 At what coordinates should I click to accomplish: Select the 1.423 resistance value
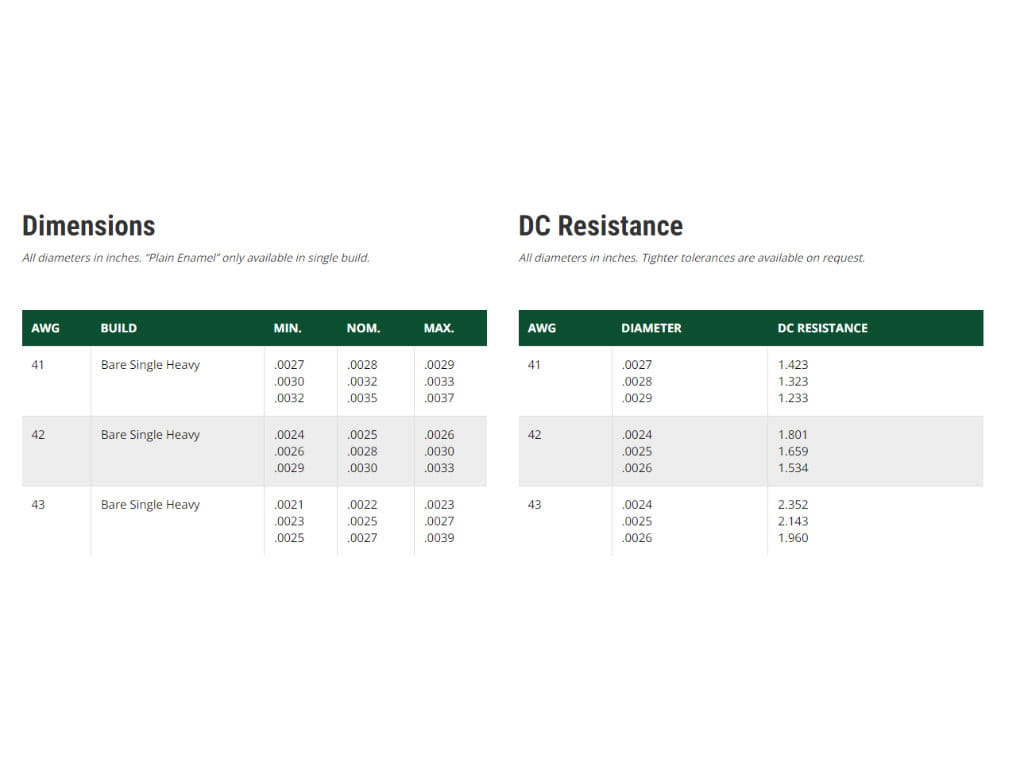tap(793, 365)
